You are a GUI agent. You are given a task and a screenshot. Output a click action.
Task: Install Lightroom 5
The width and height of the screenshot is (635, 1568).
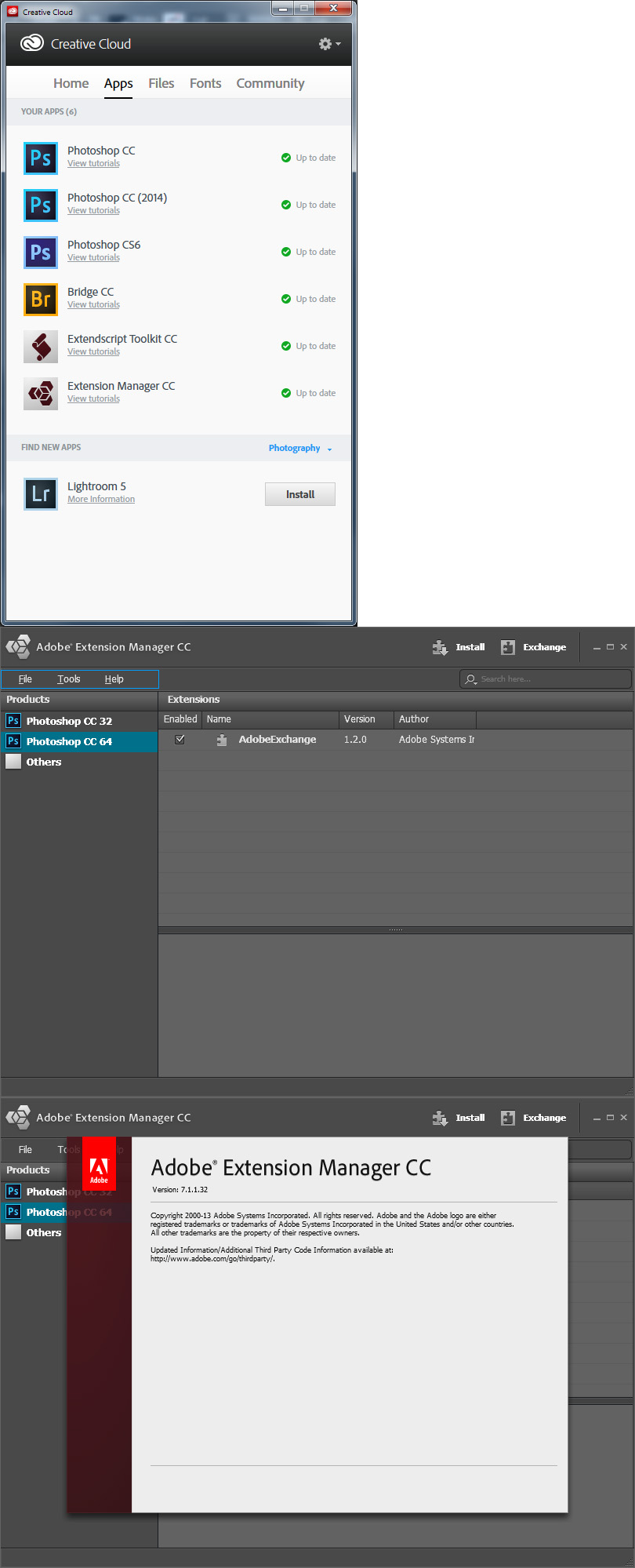click(300, 494)
